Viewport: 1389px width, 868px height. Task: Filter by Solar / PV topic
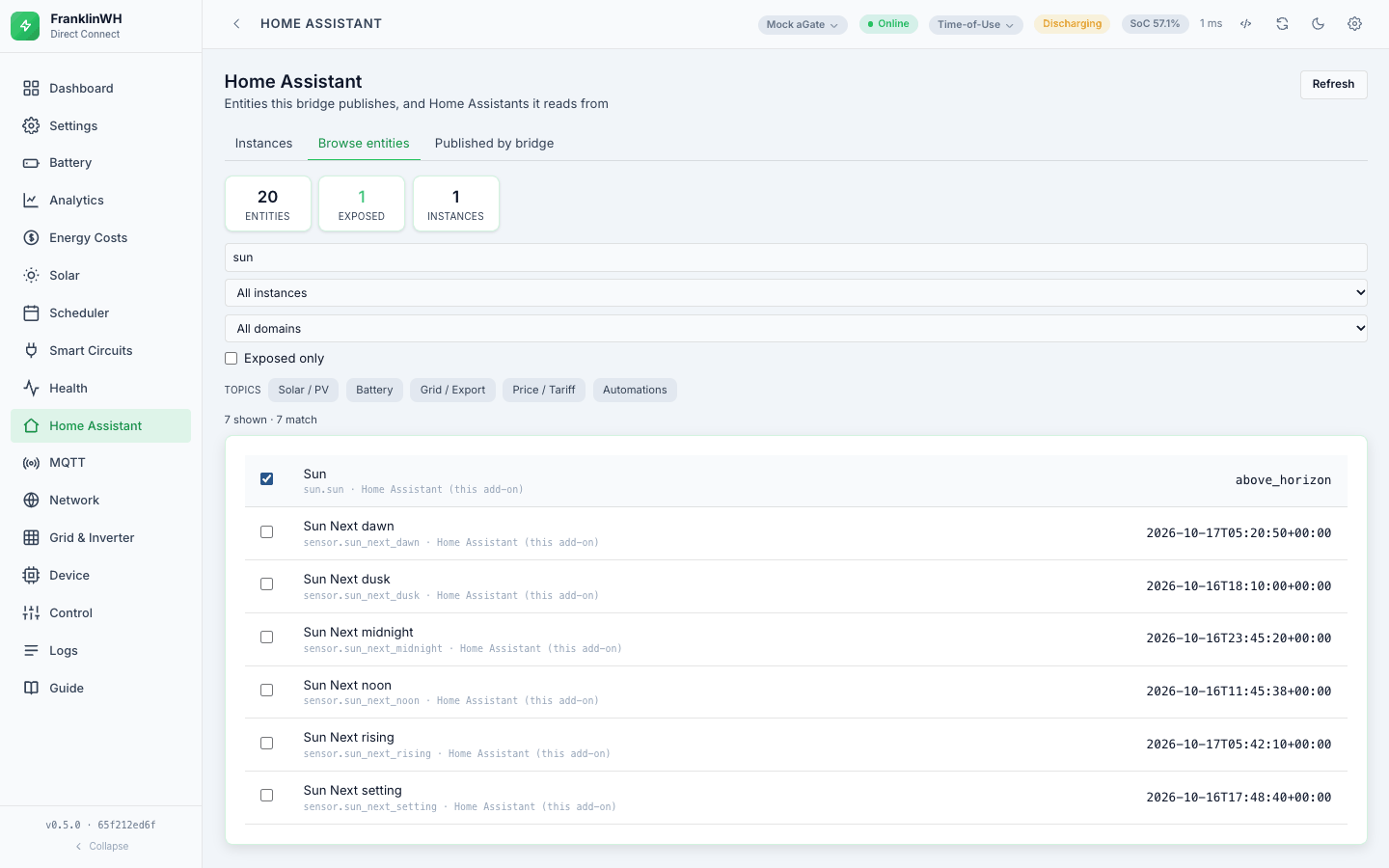[x=304, y=391]
